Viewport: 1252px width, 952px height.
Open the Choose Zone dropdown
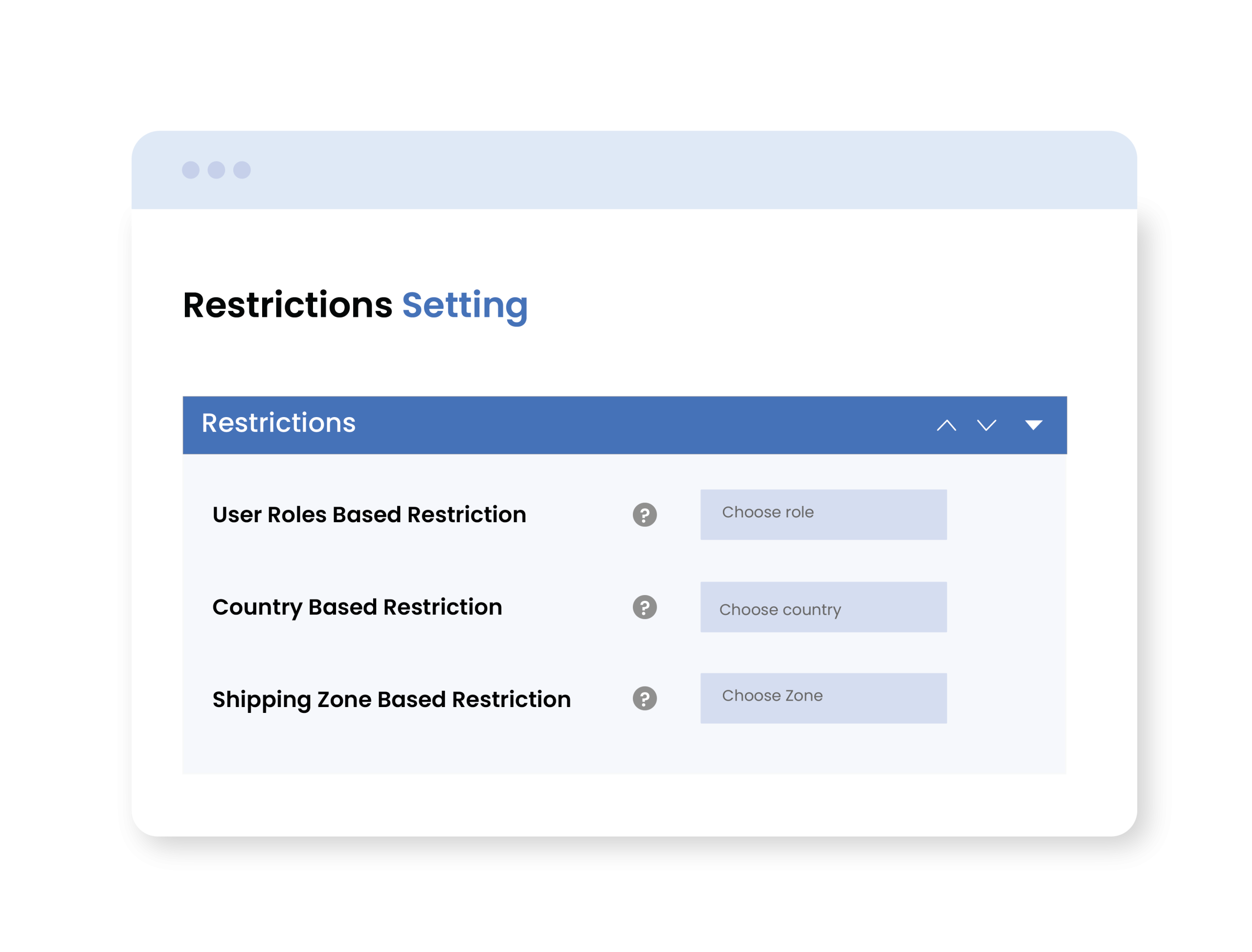point(823,698)
